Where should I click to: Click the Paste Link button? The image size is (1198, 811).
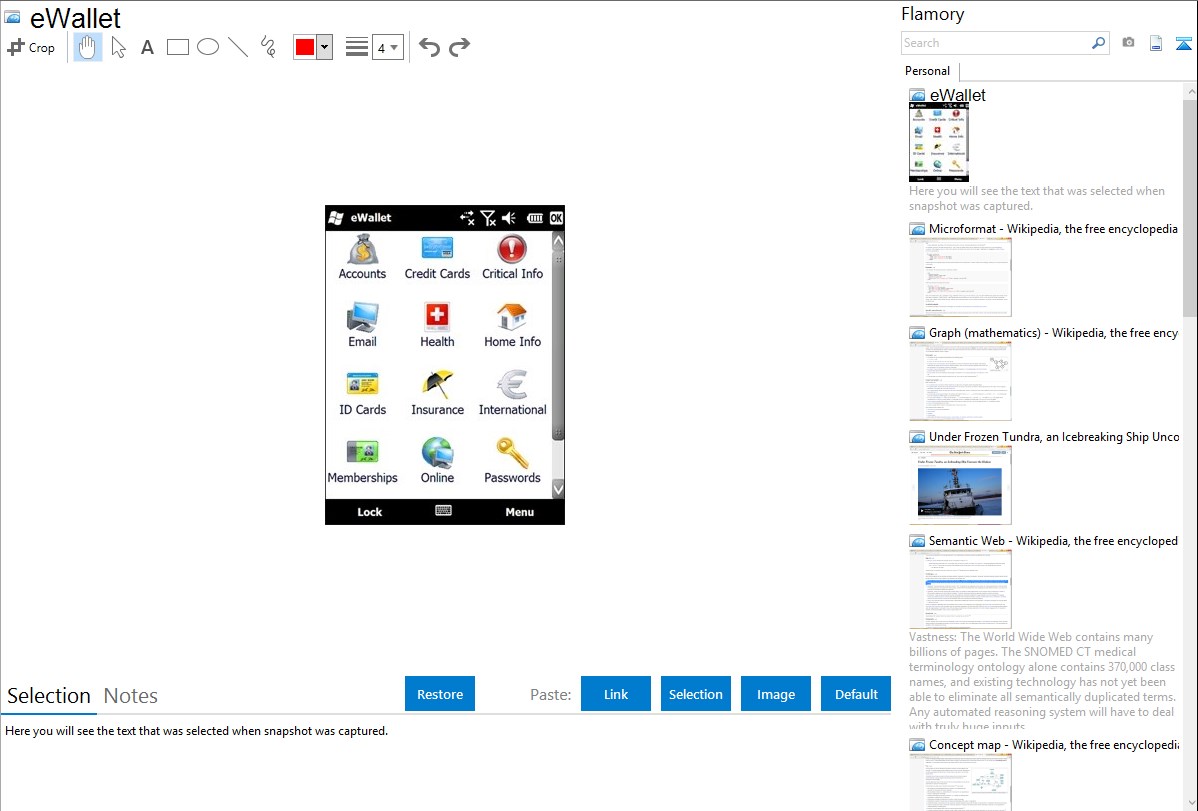616,694
